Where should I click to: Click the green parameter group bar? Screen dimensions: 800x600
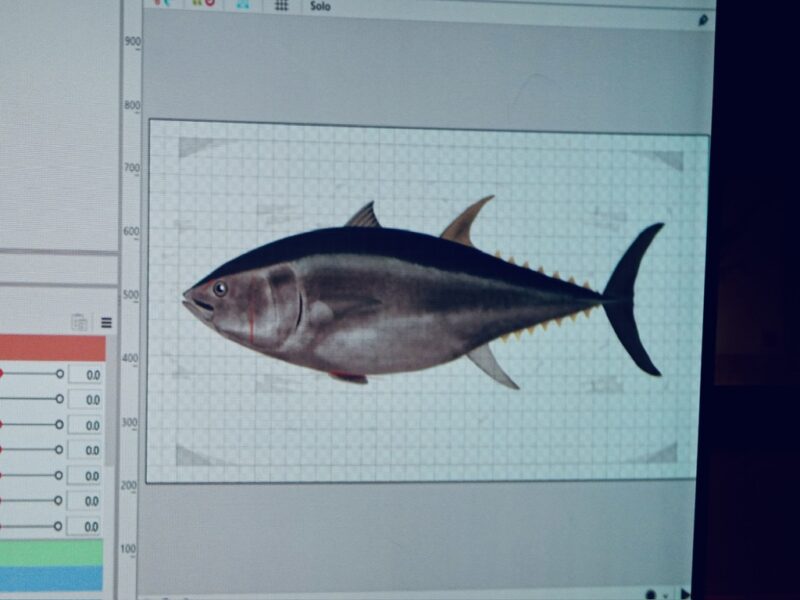(51, 553)
